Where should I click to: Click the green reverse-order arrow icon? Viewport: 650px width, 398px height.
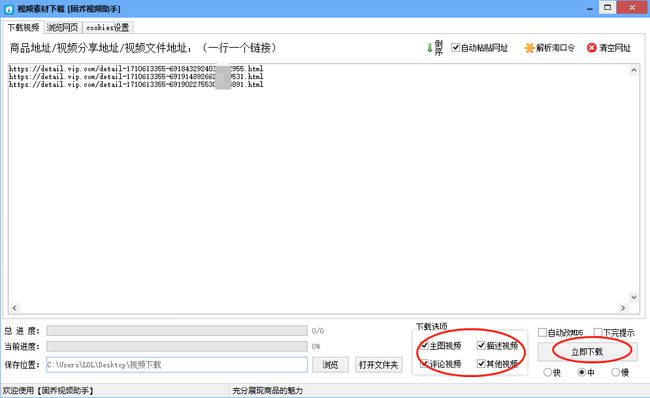click(429, 48)
